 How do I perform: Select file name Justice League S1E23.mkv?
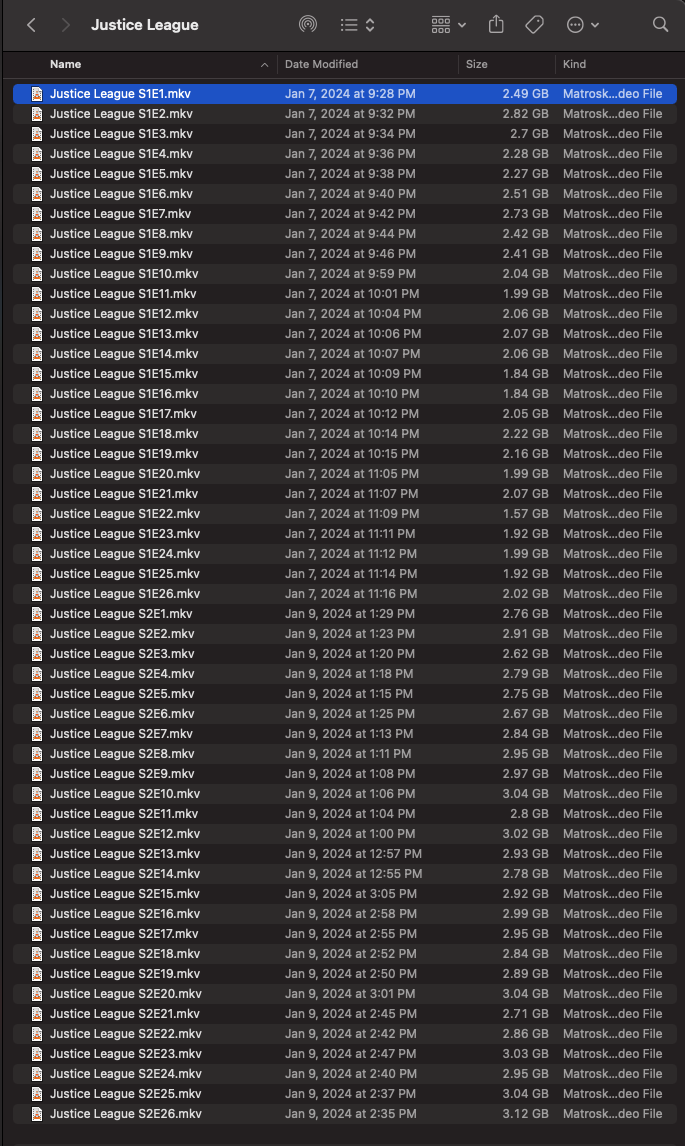click(x=125, y=534)
